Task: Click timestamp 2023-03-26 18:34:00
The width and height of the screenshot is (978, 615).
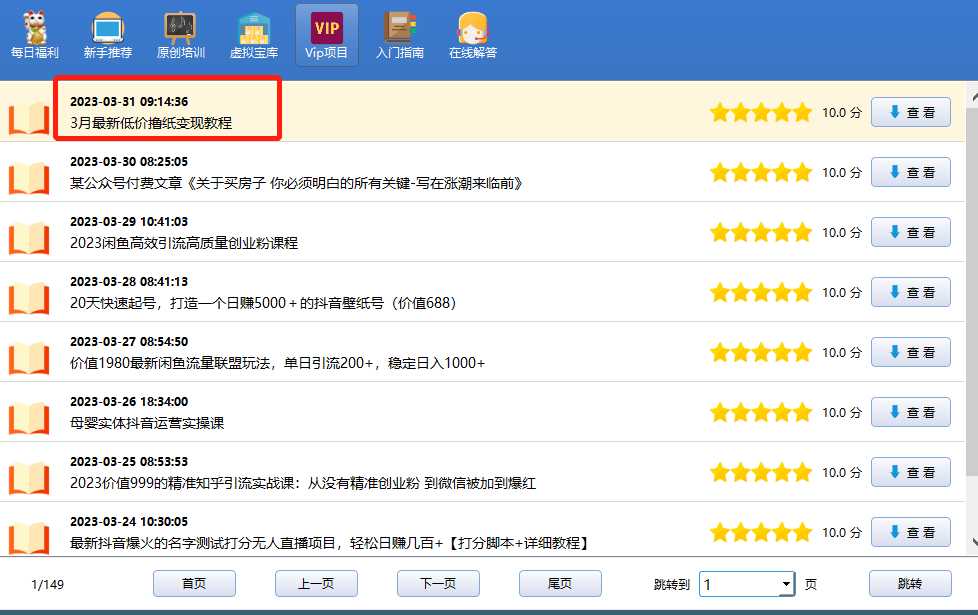Action: [129, 401]
